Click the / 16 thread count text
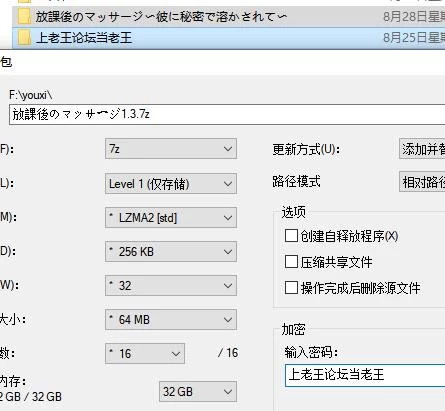The image size is (445, 411). point(228,353)
